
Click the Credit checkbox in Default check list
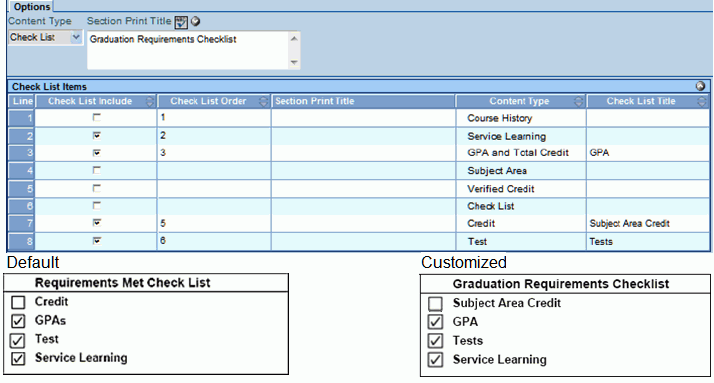(18, 302)
